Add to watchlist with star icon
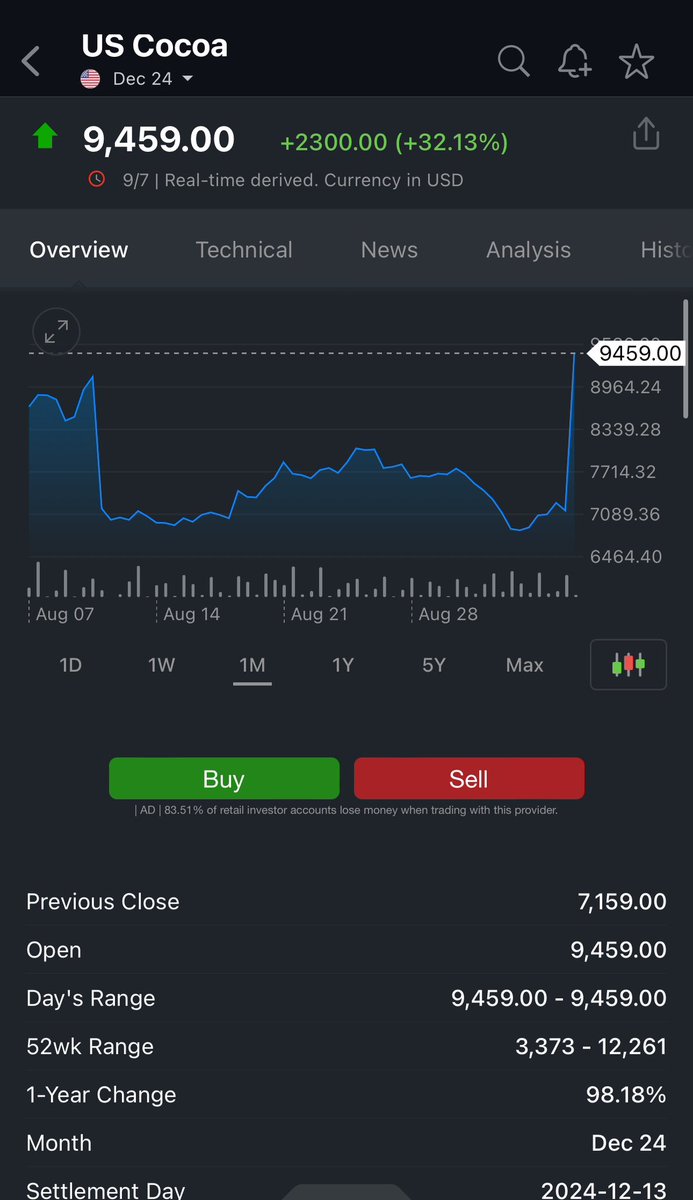 [x=636, y=61]
